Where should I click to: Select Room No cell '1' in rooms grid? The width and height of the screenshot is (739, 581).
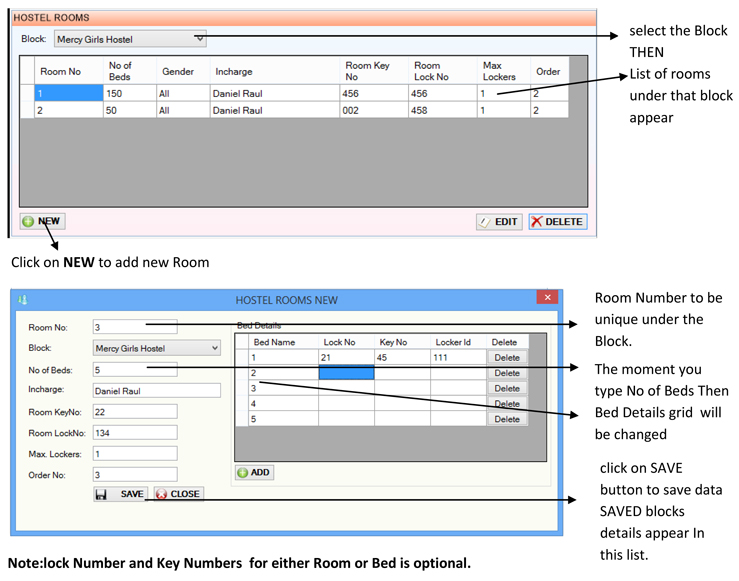[69, 93]
